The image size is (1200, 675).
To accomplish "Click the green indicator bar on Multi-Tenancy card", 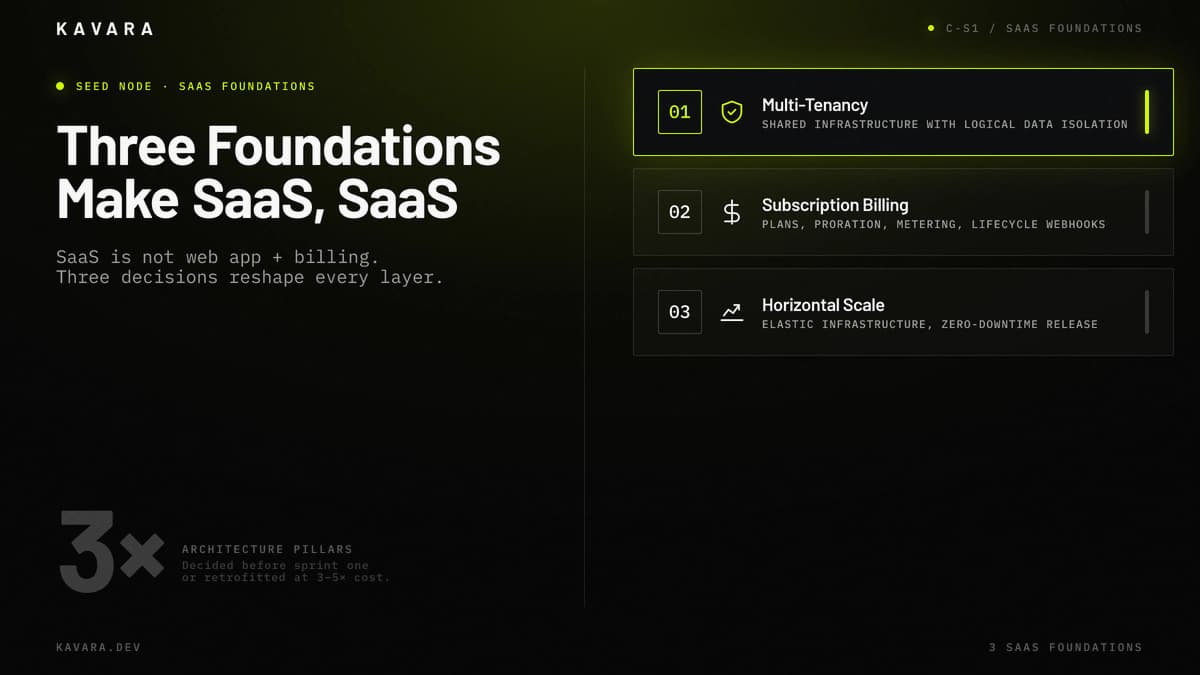I will pos(1147,112).
